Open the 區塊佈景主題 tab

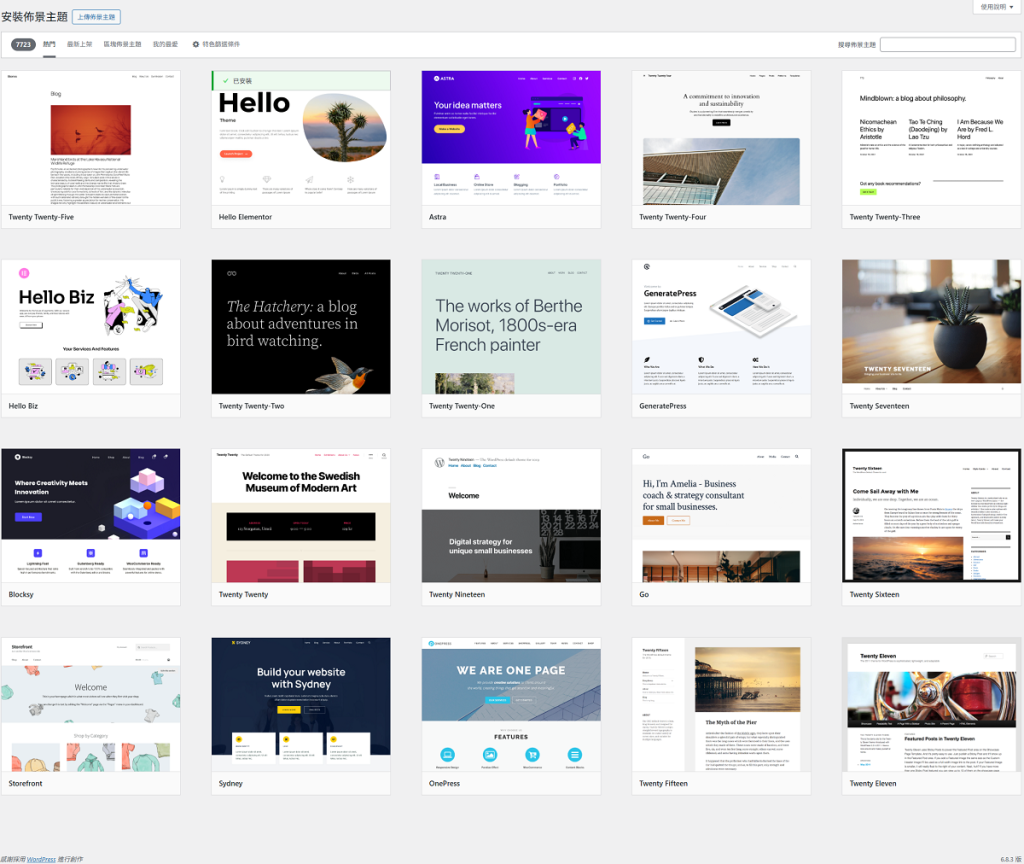click(122, 45)
